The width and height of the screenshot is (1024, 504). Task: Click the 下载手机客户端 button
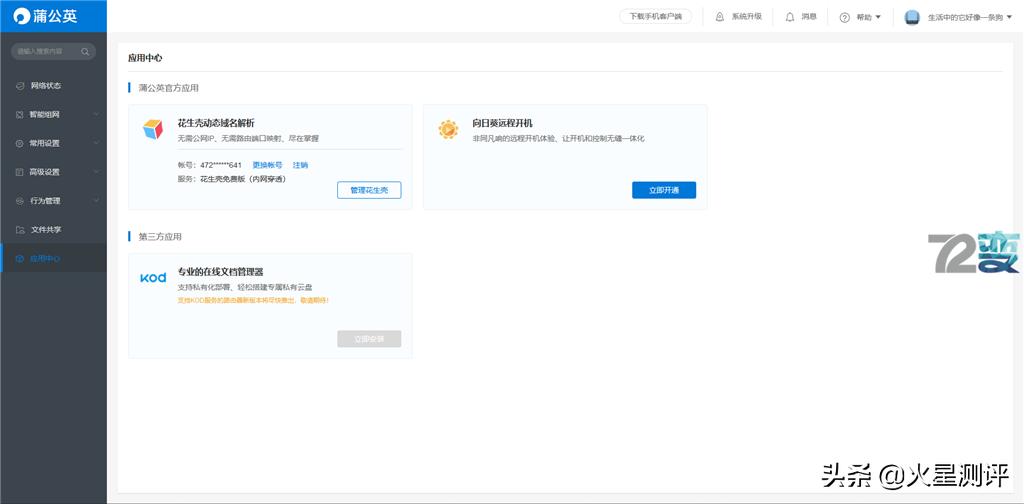655,17
